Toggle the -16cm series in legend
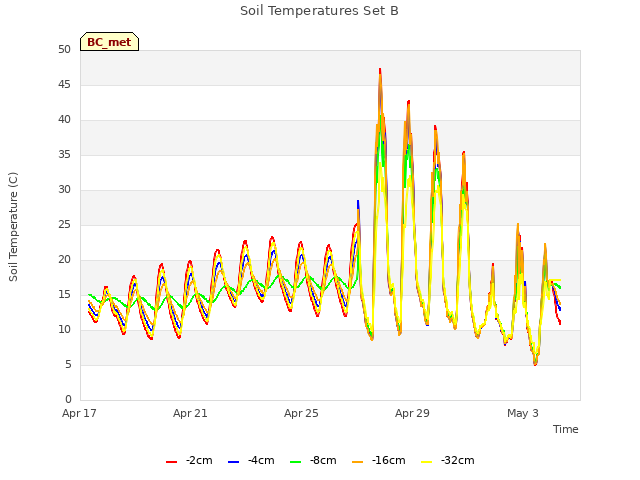Image resolution: width=640 pixels, height=480 pixels. point(378,461)
